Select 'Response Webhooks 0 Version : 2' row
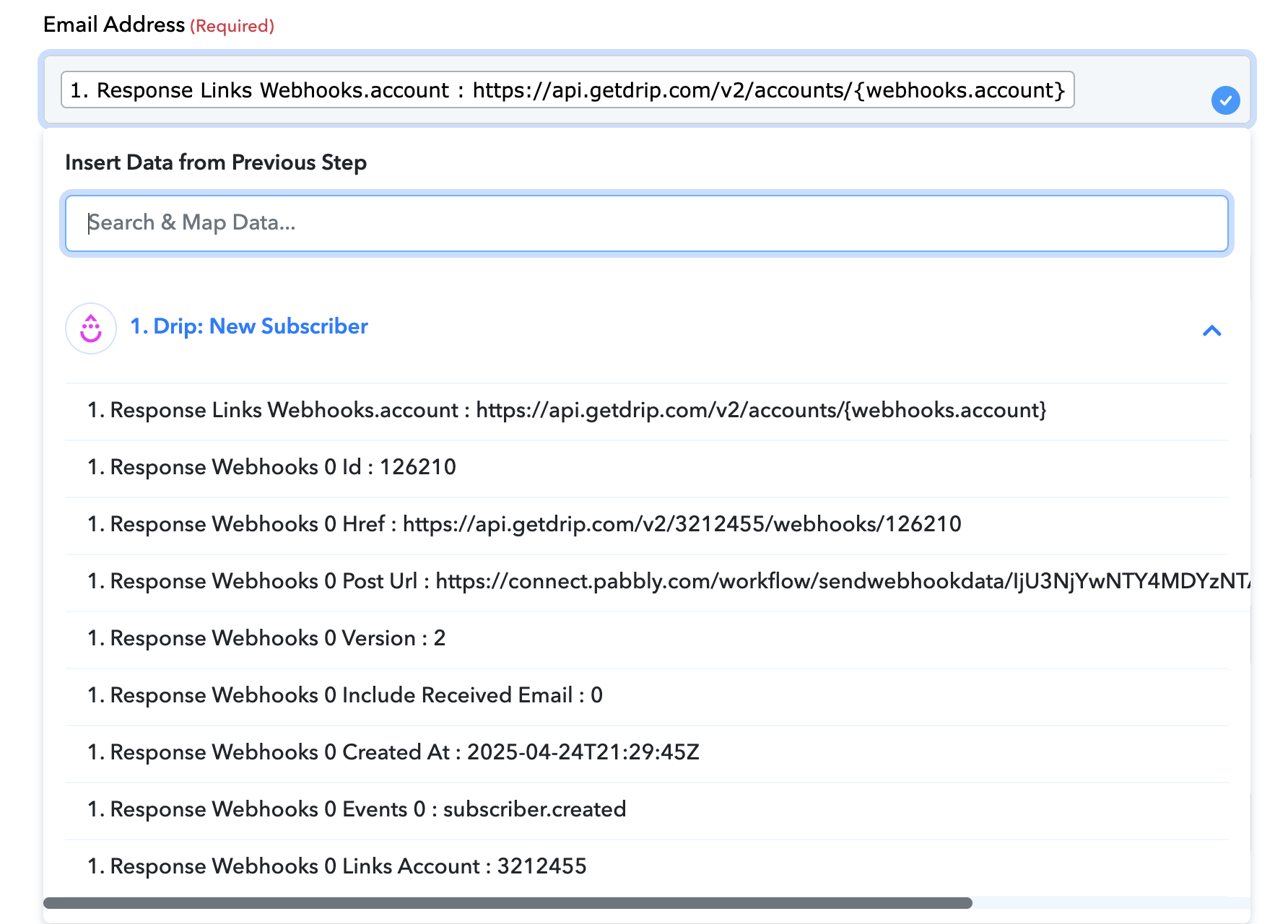The height and width of the screenshot is (924, 1288). pyautogui.click(x=647, y=639)
